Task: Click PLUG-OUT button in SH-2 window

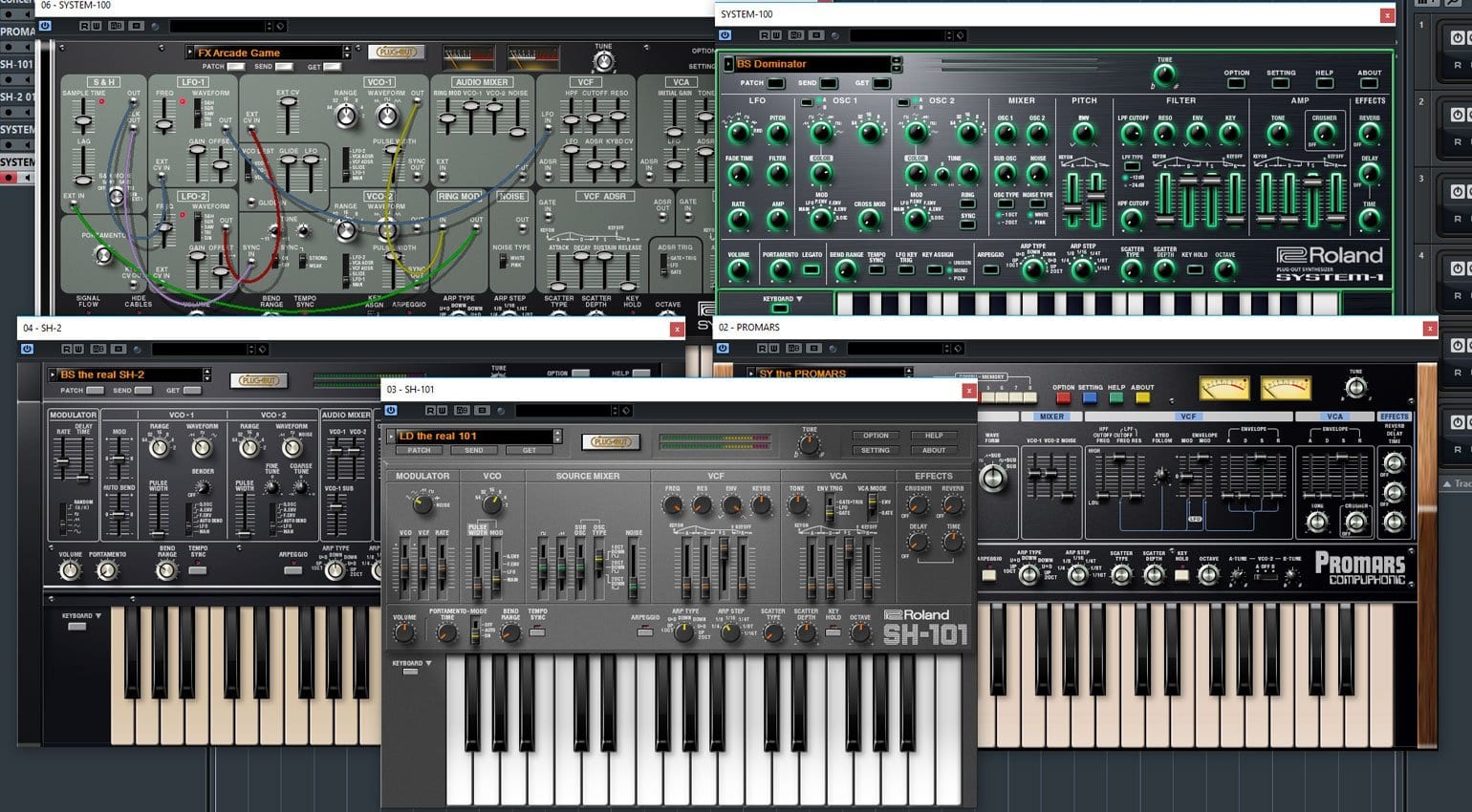Action: coord(259,380)
